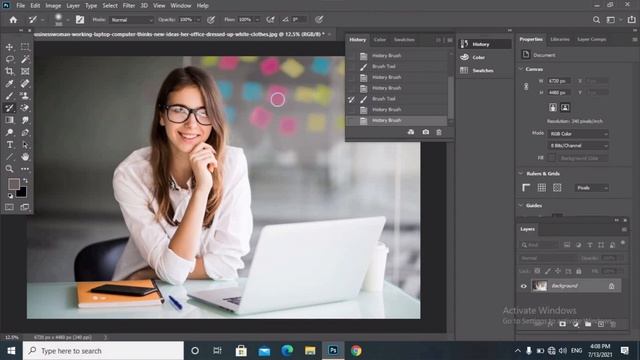Image resolution: width=640 pixels, height=360 pixels.
Task: Create a new snapshot in History
Action: click(426, 132)
